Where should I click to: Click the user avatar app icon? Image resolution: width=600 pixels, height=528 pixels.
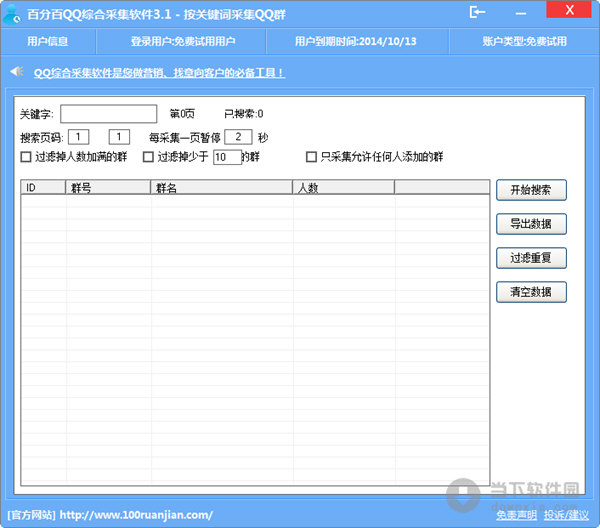click(x=11, y=15)
